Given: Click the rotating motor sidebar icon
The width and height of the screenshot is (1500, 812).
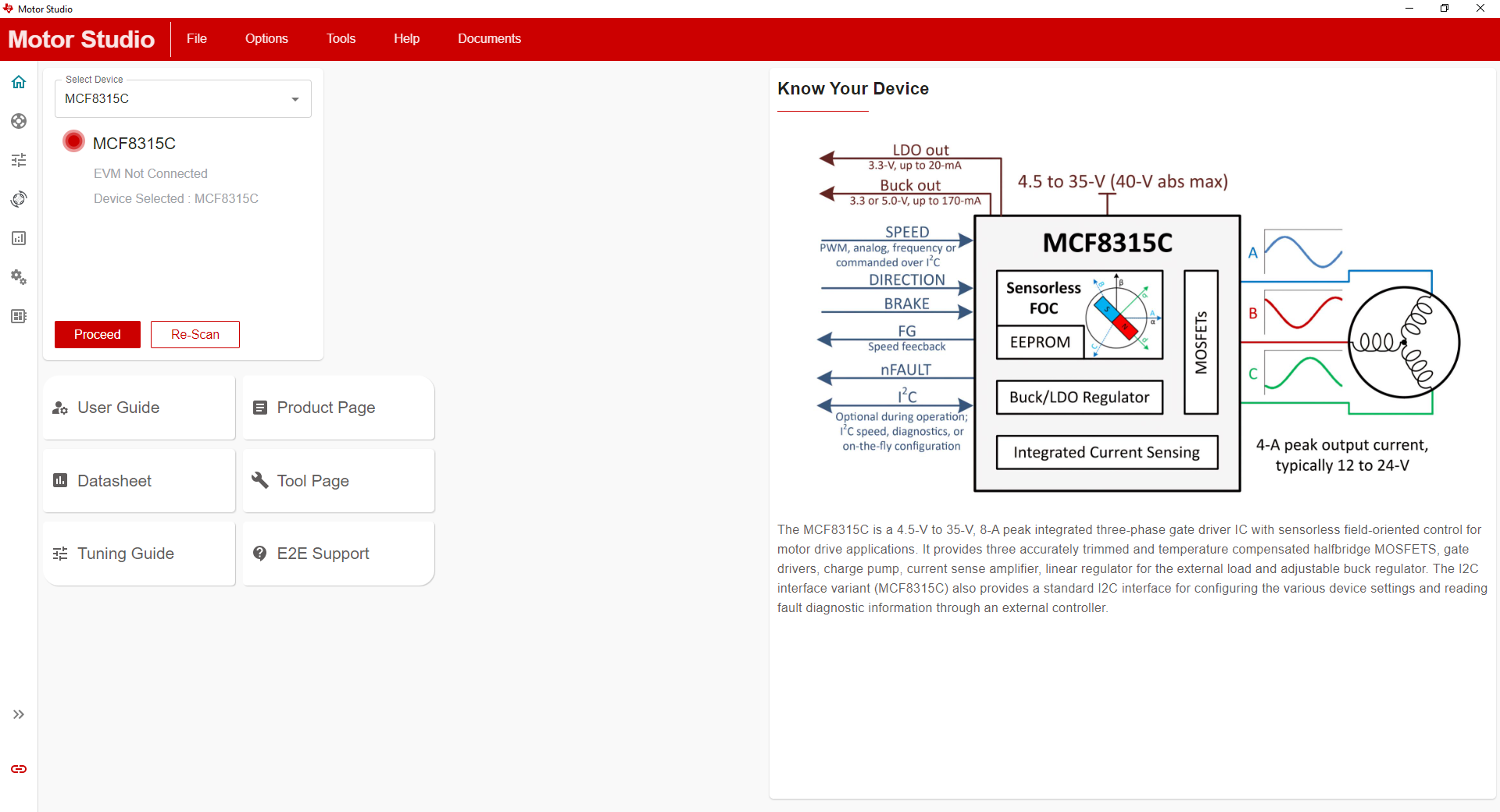Looking at the screenshot, I should pos(19,199).
